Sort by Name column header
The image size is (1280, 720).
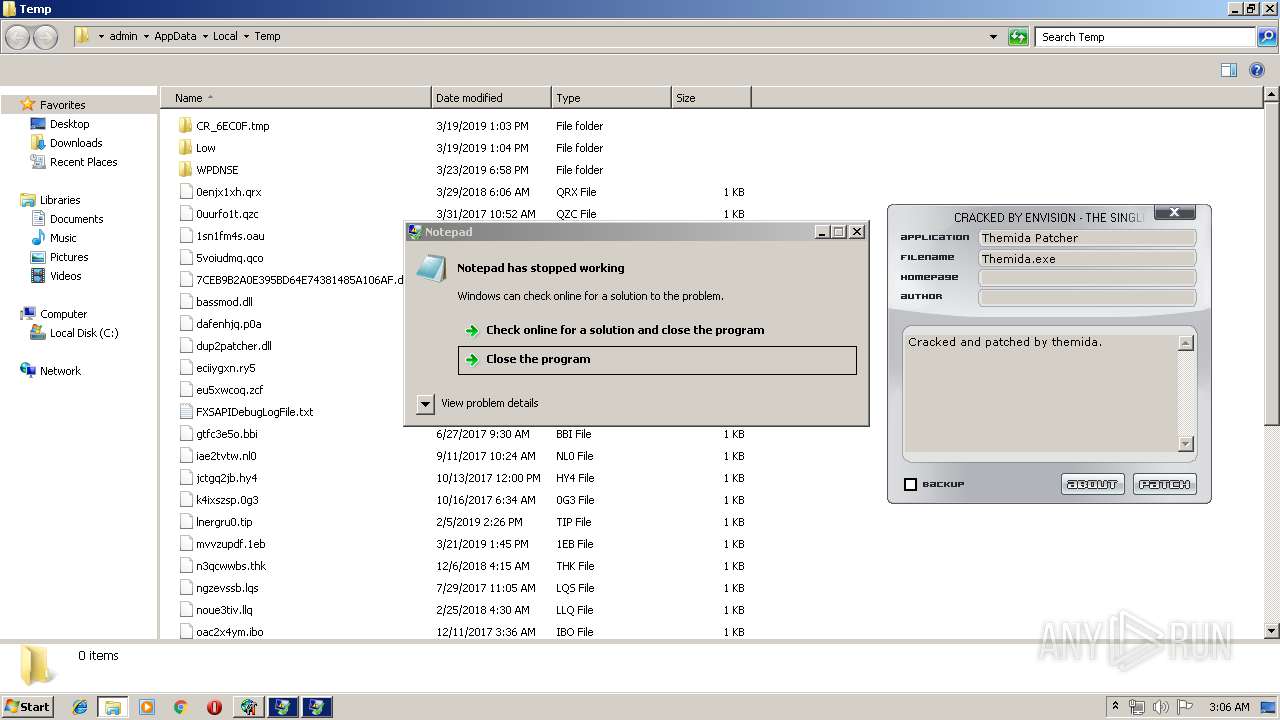click(x=296, y=98)
